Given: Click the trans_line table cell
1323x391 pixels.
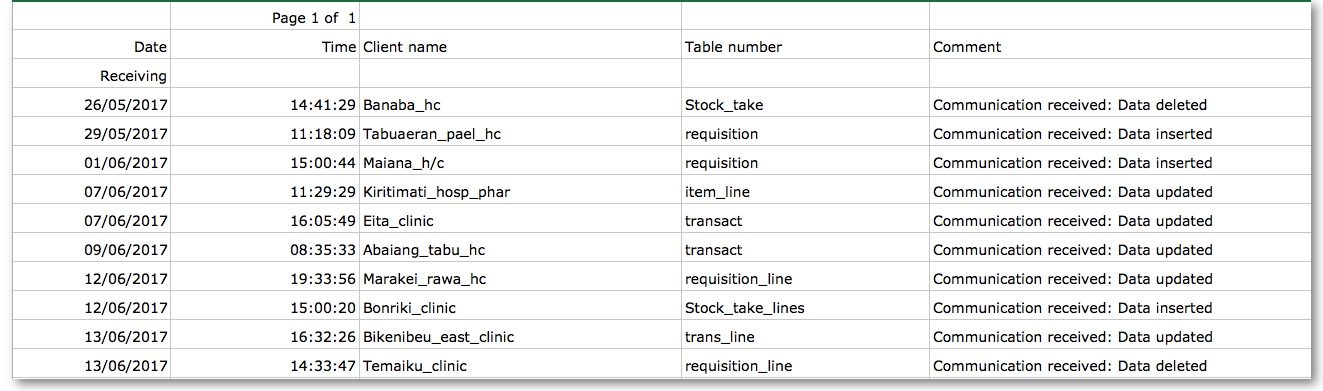Looking at the screenshot, I should [x=805, y=337].
